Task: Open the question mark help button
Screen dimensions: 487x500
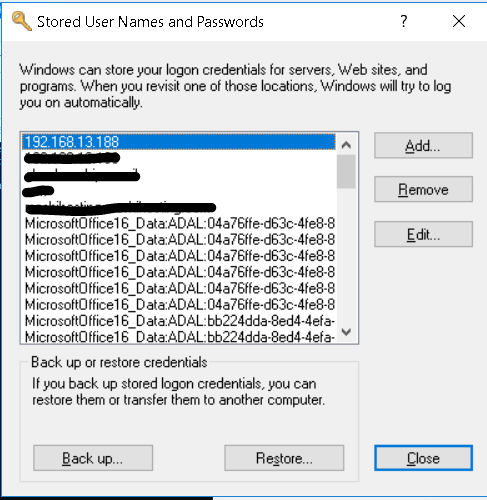Action: coord(404,21)
